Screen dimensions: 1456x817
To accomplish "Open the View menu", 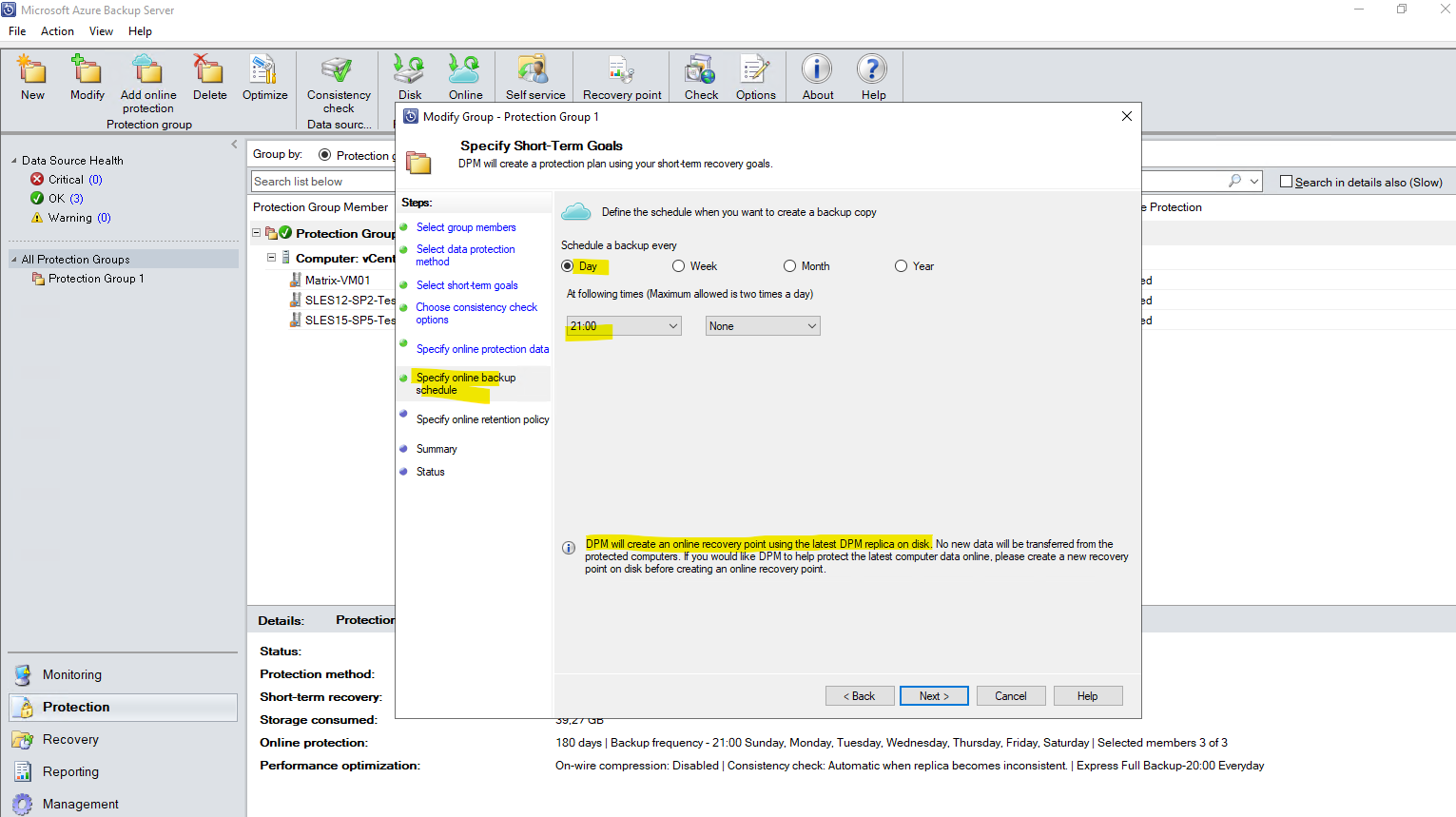I will coord(101,31).
